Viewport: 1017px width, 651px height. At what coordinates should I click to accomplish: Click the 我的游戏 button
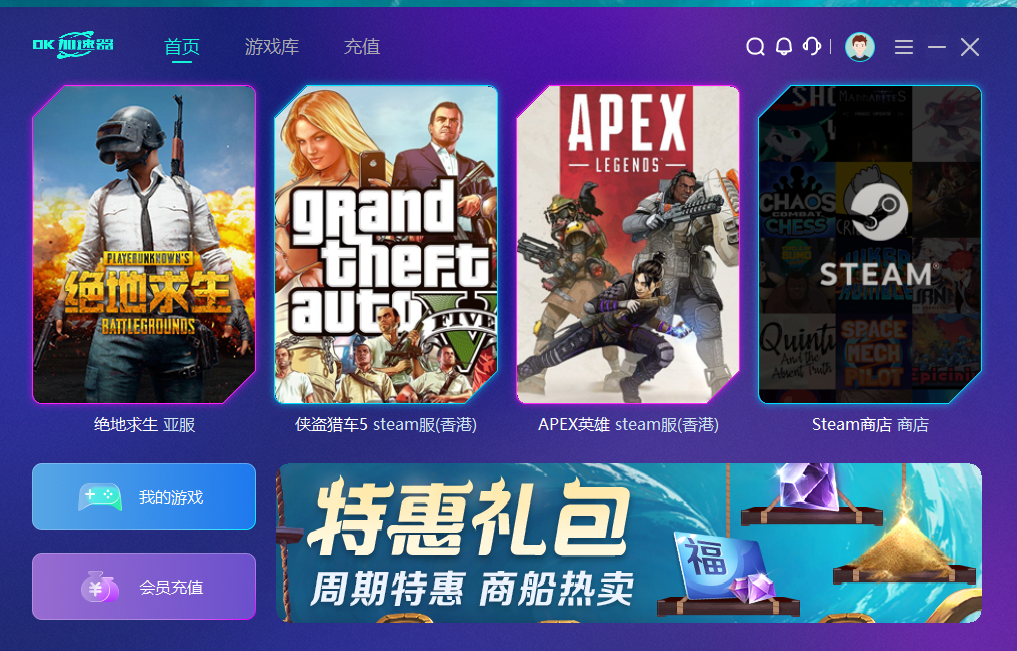click(144, 497)
